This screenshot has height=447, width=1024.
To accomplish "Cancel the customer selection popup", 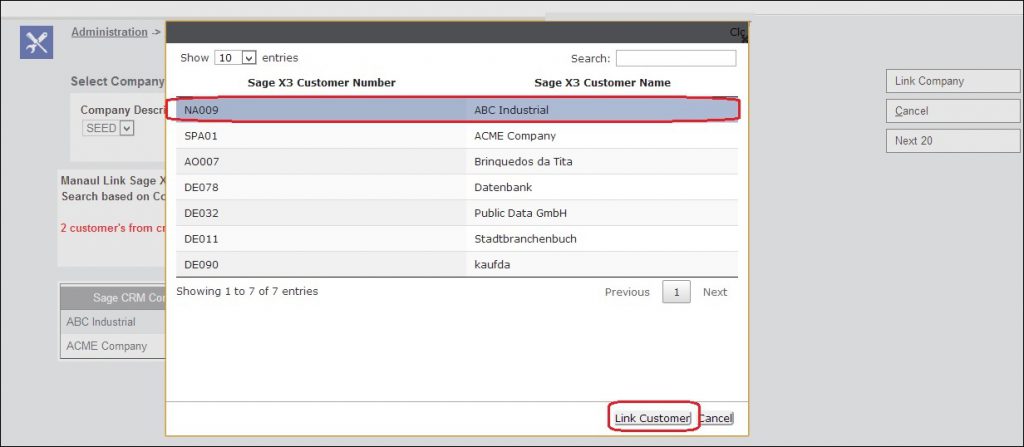I will pyautogui.click(x=716, y=418).
